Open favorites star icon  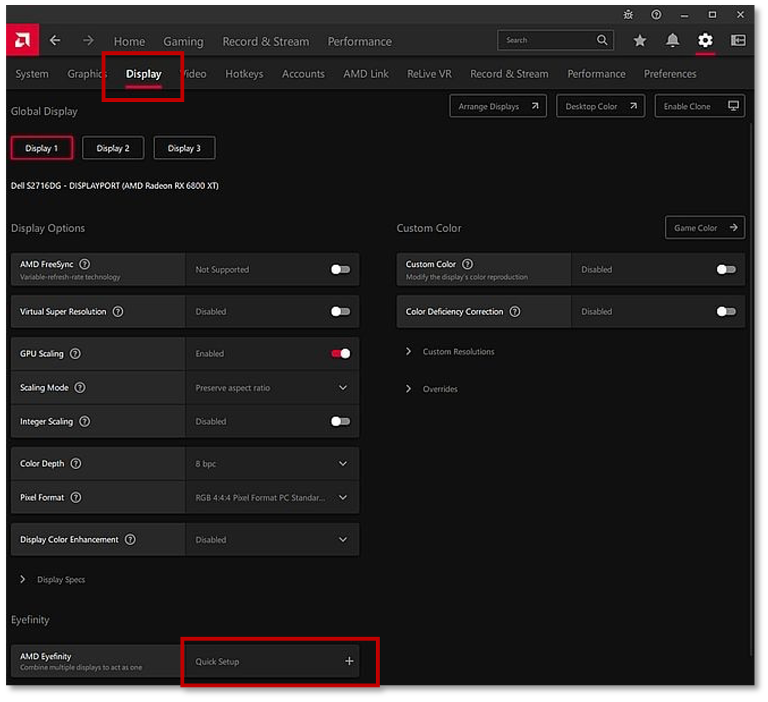pos(640,40)
